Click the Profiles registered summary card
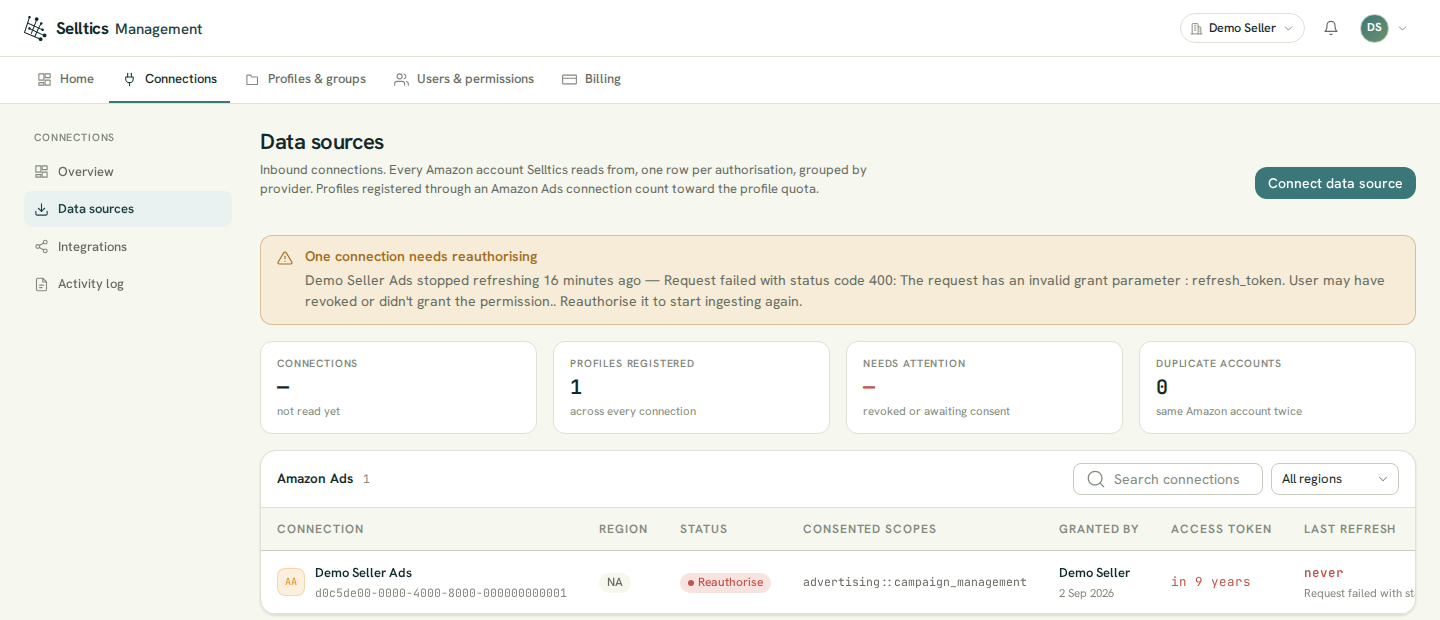Viewport: 1440px width, 620px height. (691, 388)
